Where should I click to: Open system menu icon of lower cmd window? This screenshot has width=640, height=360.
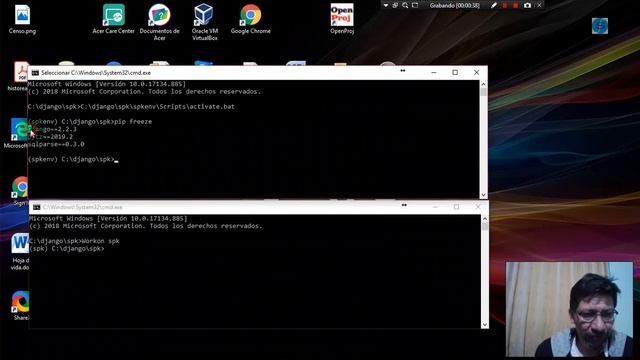(x=36, y=207)
